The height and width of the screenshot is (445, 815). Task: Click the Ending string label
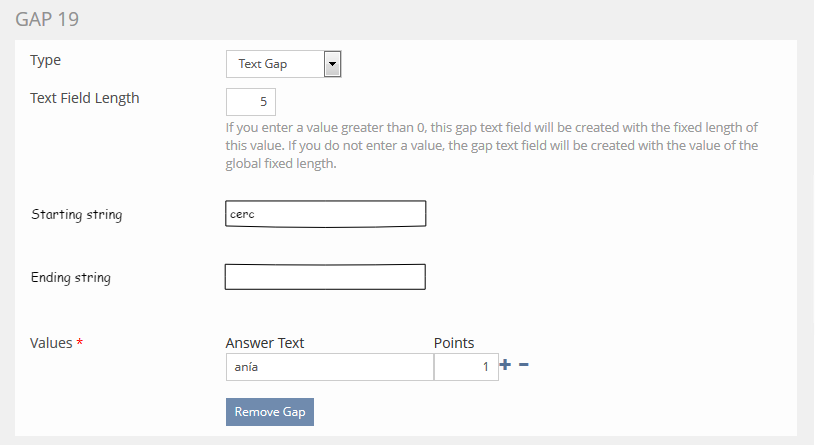(x=71, y=278)
